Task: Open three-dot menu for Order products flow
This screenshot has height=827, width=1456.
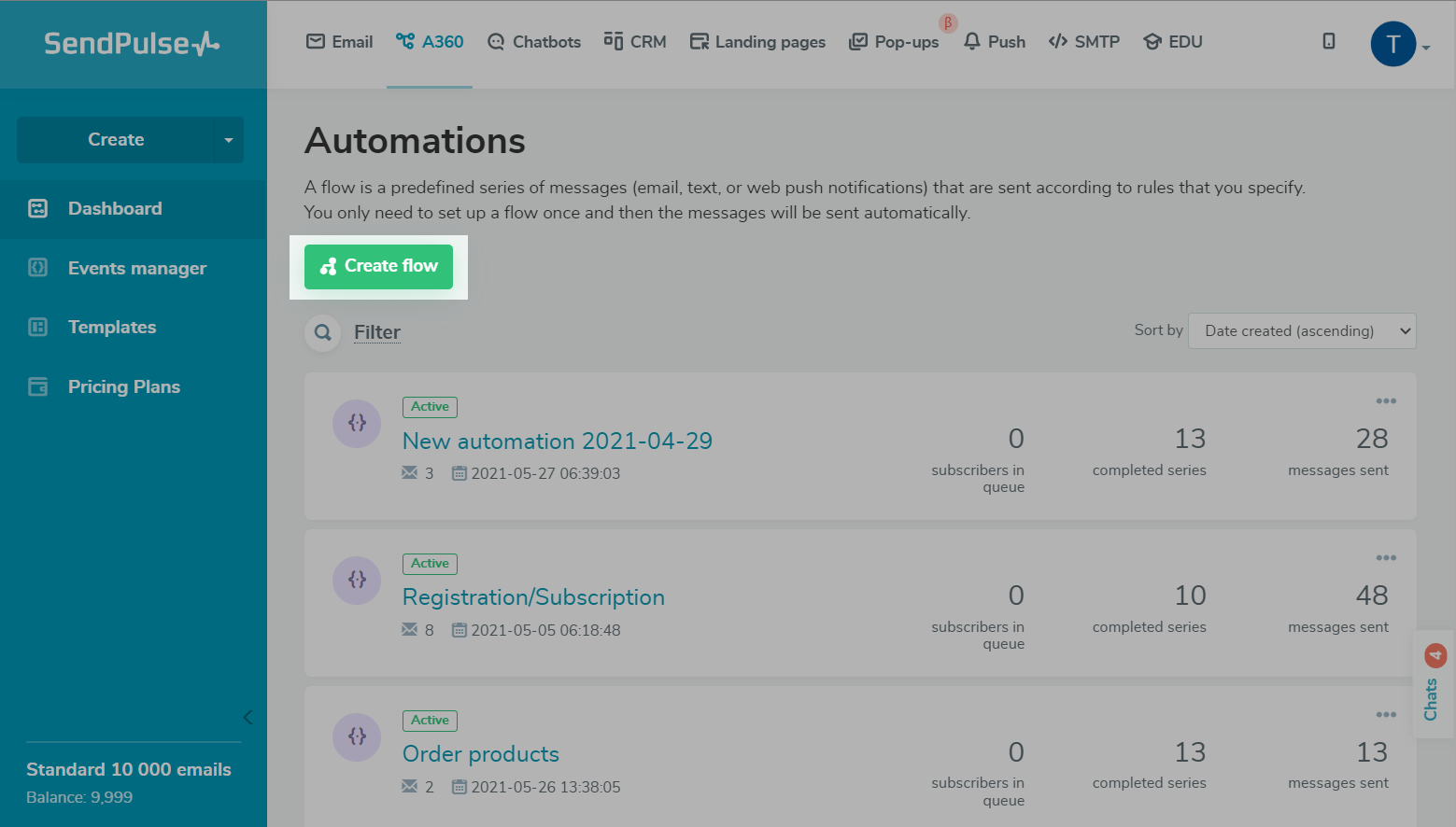Action: (1385, 715)
